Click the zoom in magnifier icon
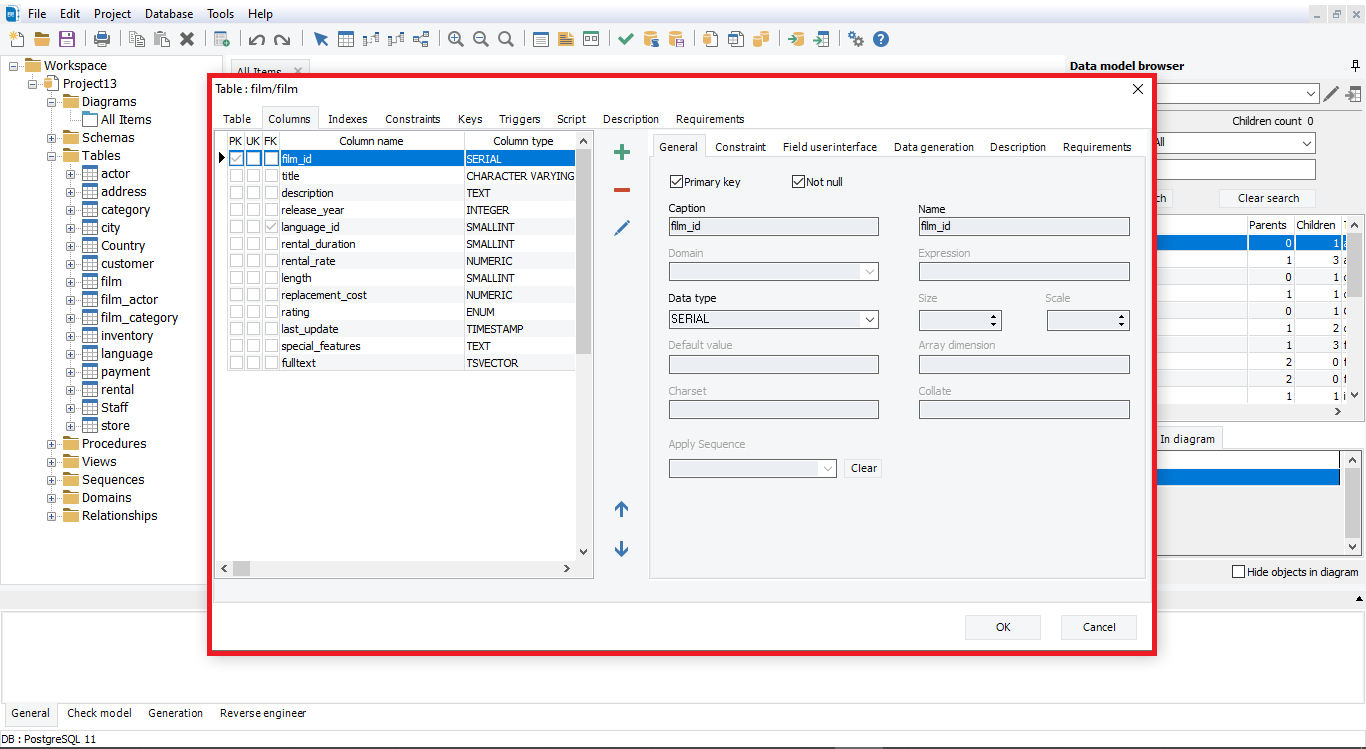This screenshot has height=749, width=1366. point(456,39)
